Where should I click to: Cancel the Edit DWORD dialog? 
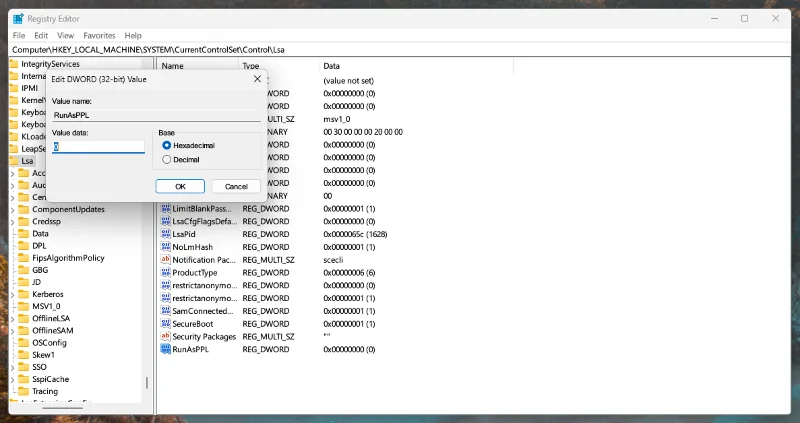click(236, 186)
